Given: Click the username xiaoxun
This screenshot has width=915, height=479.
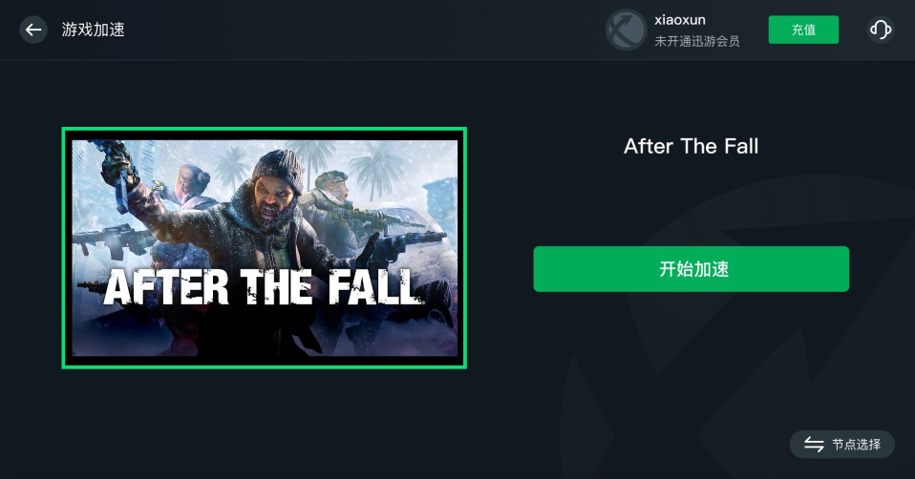Looking at the screenshot, I should [x=680, y=20].
